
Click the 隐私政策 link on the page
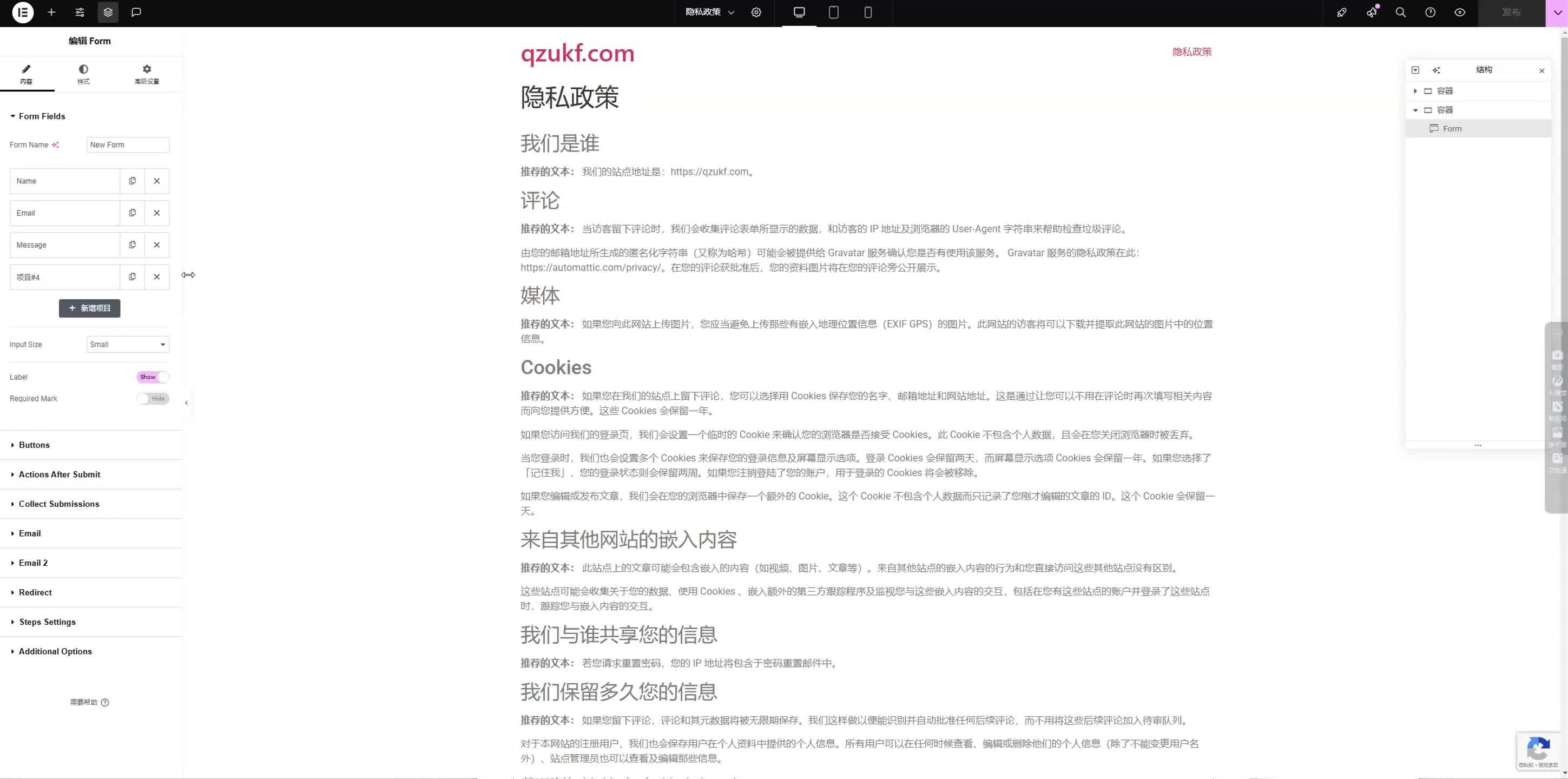[x=1192, y=52]
